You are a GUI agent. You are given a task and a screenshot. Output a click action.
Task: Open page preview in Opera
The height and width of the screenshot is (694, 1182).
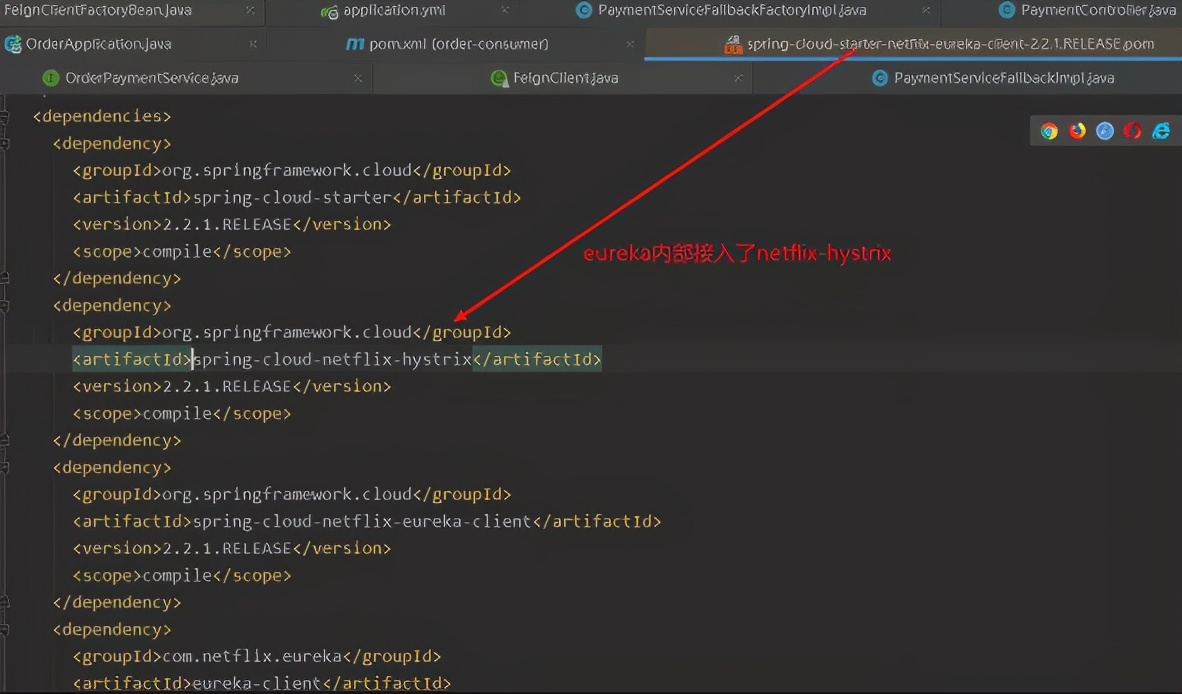click(1132, 130)
